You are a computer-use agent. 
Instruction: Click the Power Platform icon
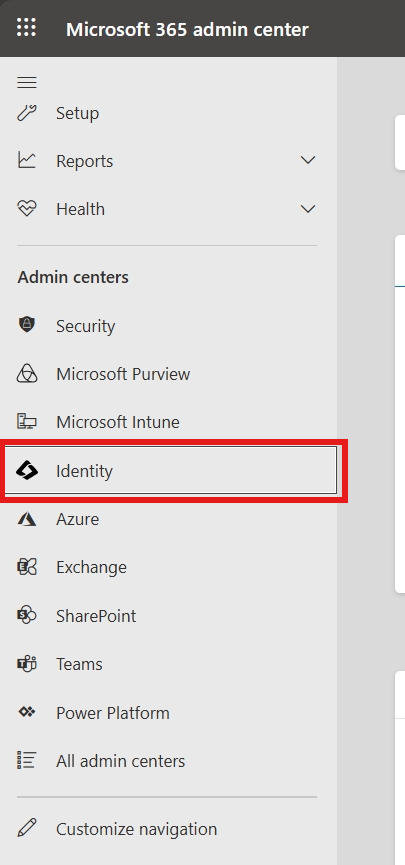[x=26, y=712]
